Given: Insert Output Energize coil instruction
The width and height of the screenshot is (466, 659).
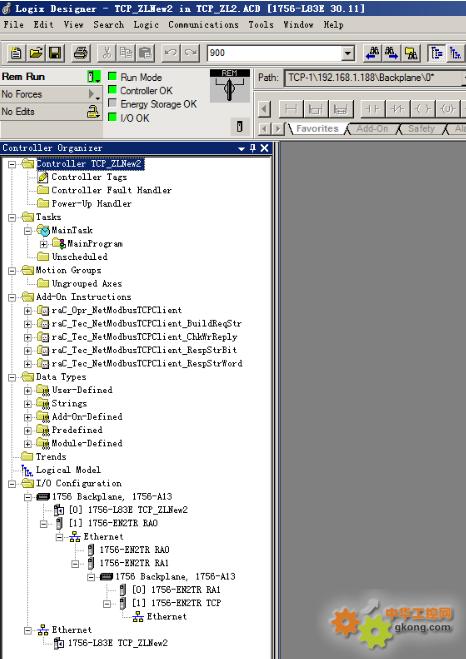Looking at the screenshot, I should click(x=422, y=109).
